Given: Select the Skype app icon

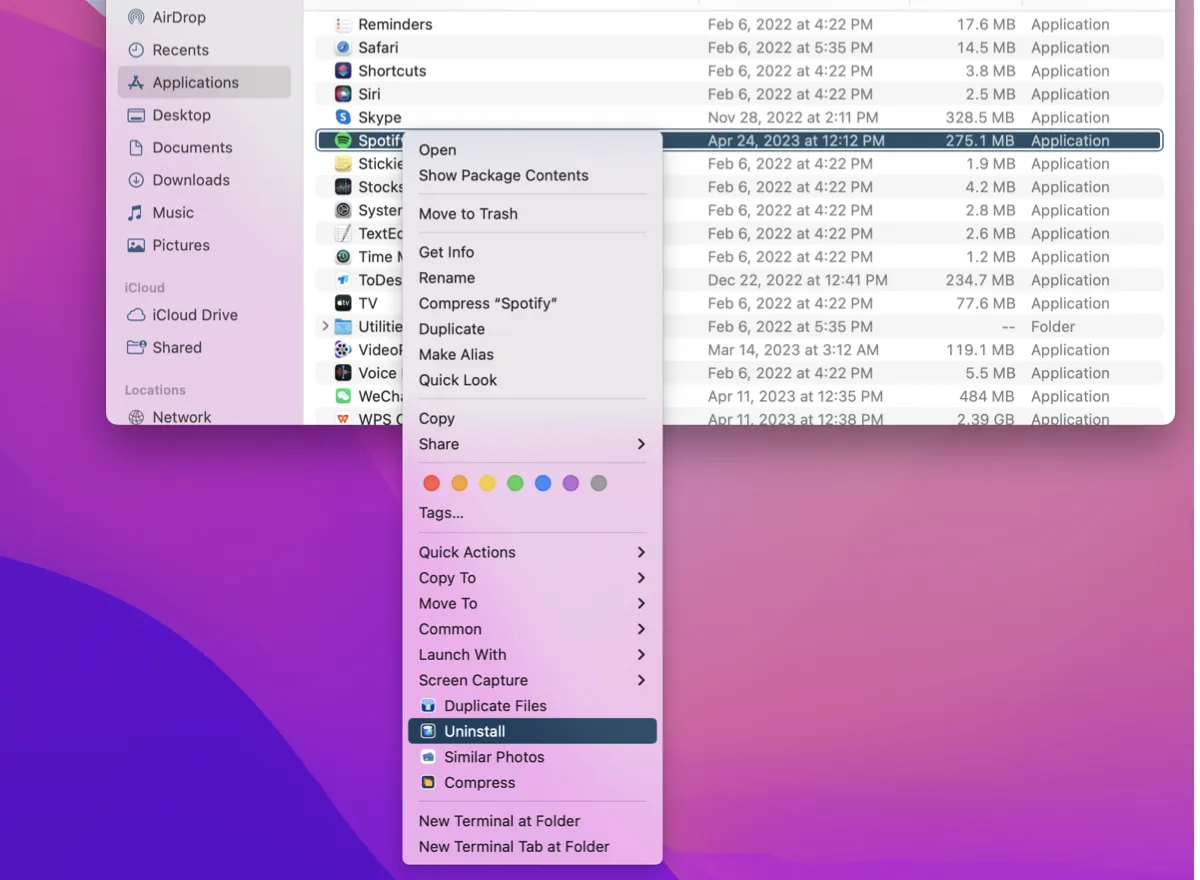Looking at the screenshot, I should [x=343, y=117].
